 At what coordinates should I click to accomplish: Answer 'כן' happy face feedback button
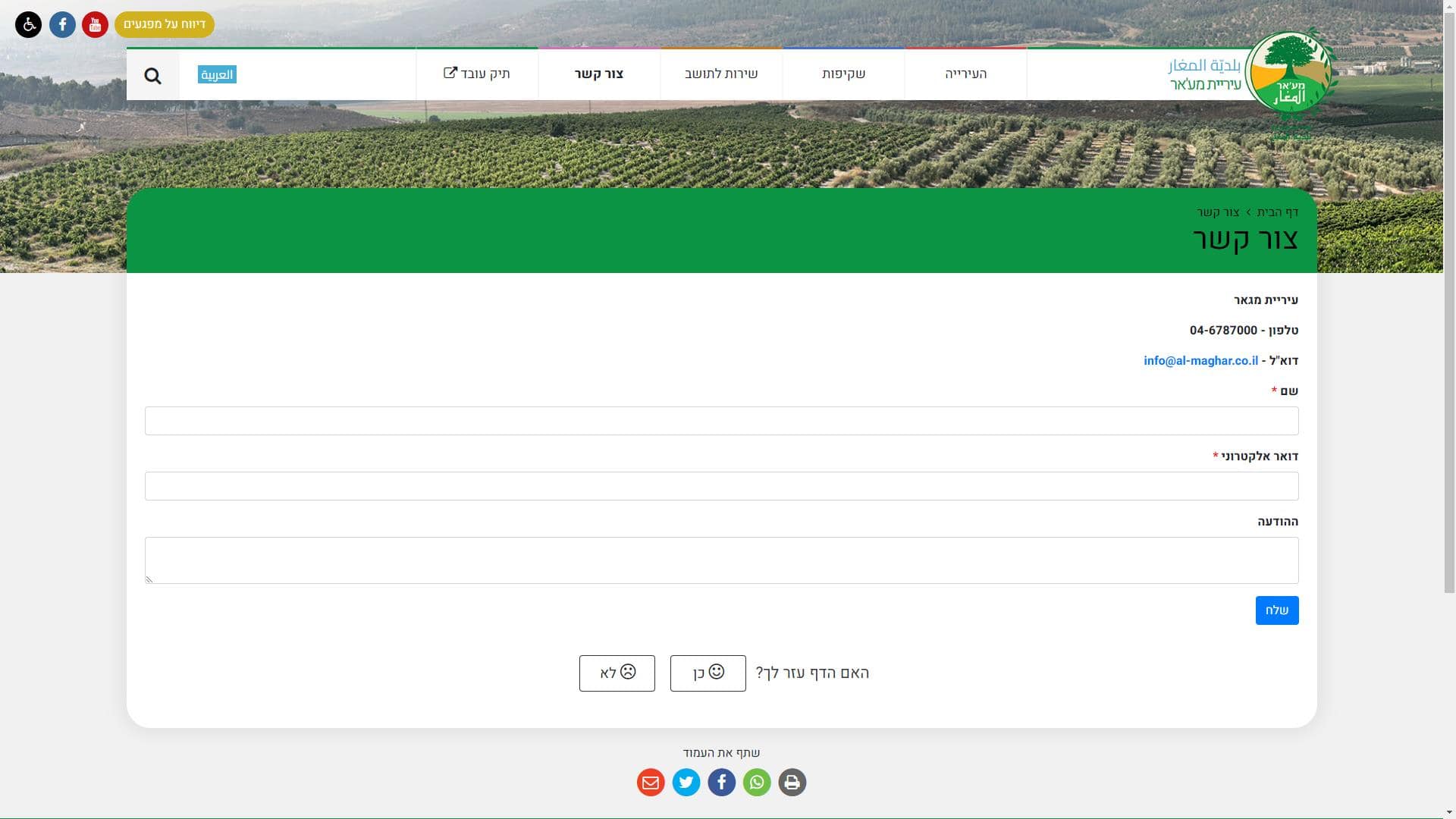pyautogui.click(x=708, y=673)
